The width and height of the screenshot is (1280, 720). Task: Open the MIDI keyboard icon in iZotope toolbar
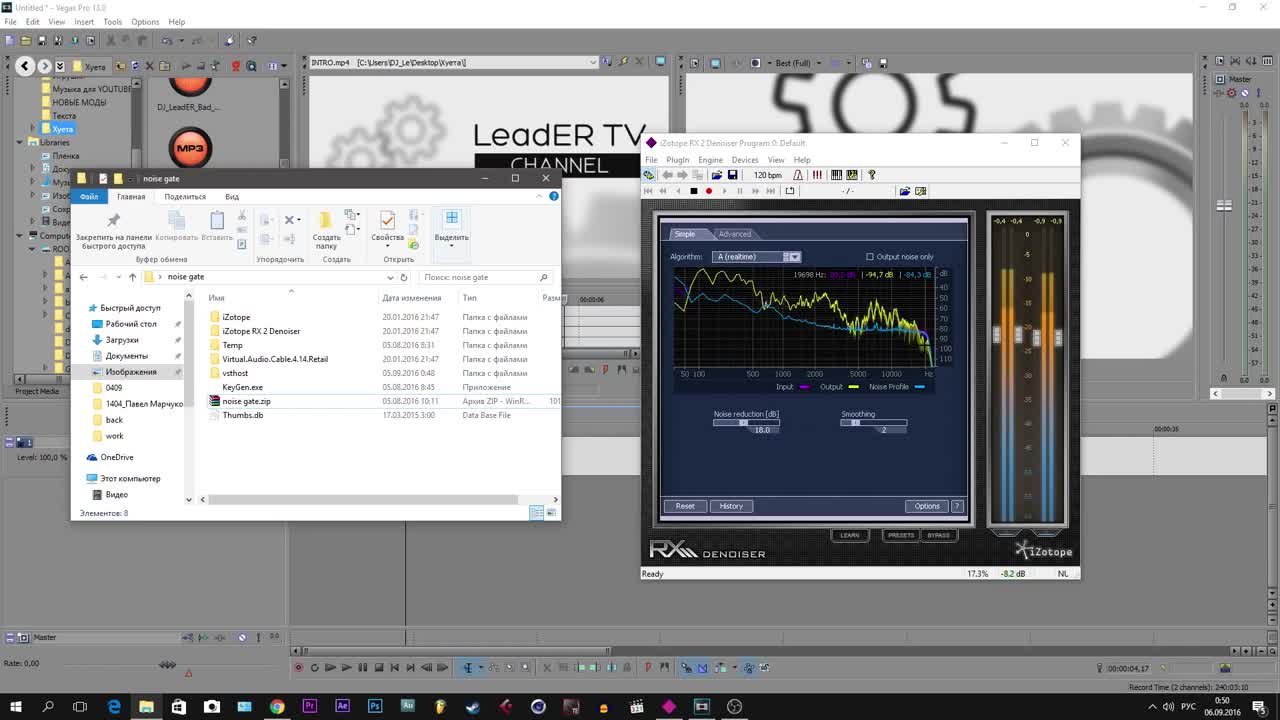[836, 175]
